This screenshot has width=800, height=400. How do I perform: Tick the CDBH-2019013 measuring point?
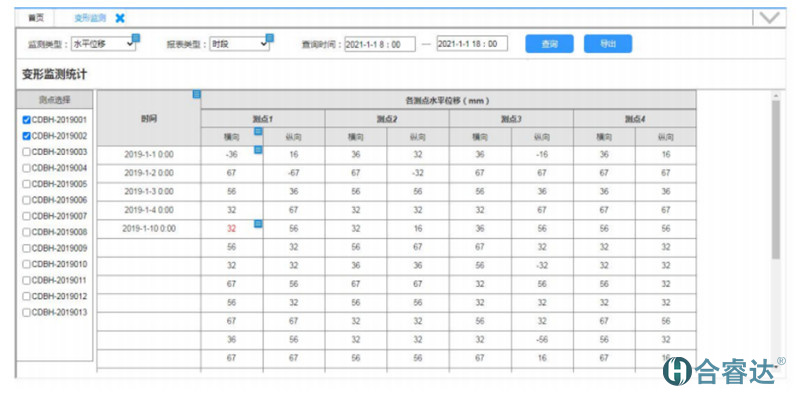point(27,312)
